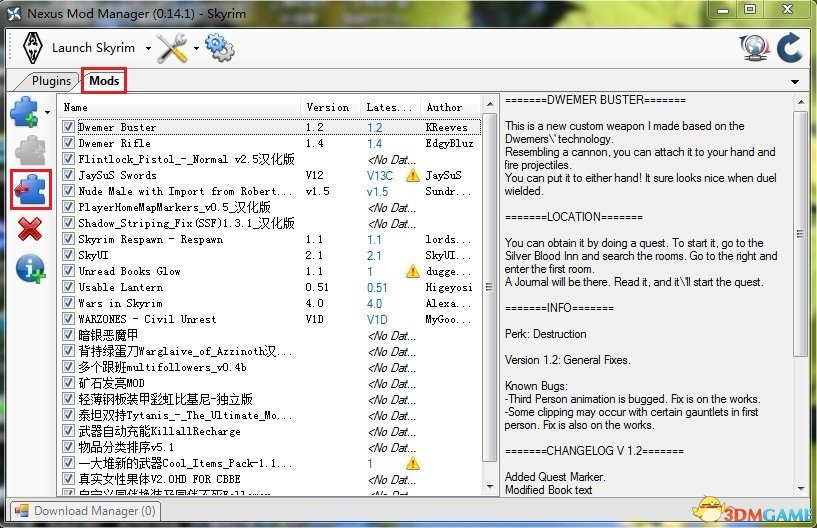This screenshot has width=817, height=528.
Task: Delete the mod using red X icon
Action: click(30, 229)
